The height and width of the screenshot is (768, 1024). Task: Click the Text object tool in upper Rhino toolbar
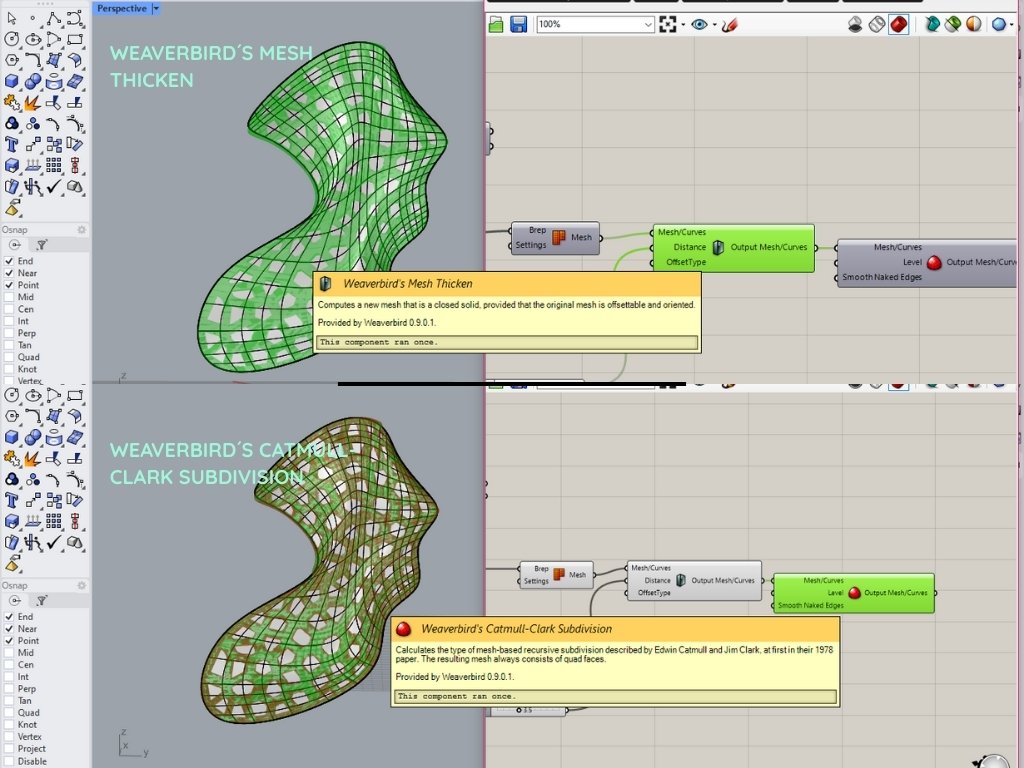tap(12, 144)
